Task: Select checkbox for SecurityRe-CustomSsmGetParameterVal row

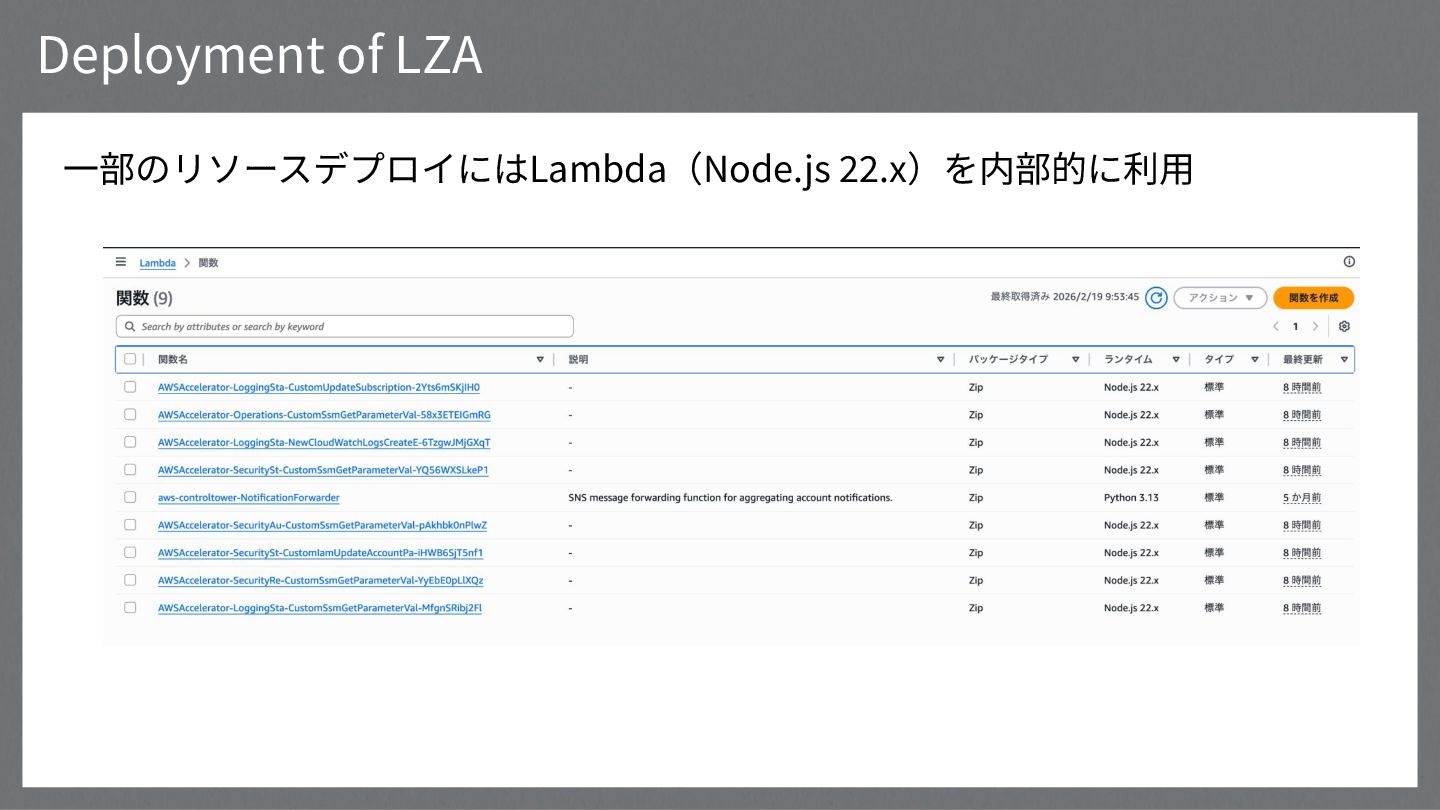Action: click(x=130, y=580)
